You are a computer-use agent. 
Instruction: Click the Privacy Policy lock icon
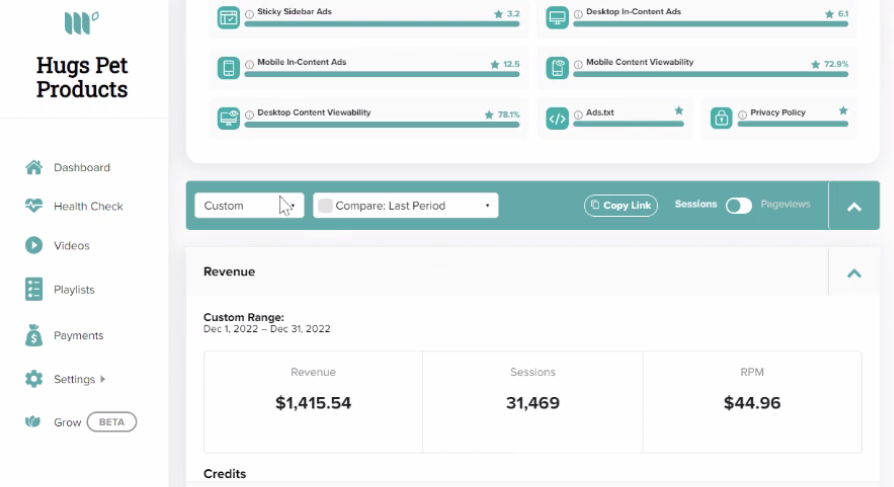click(721, 119)
